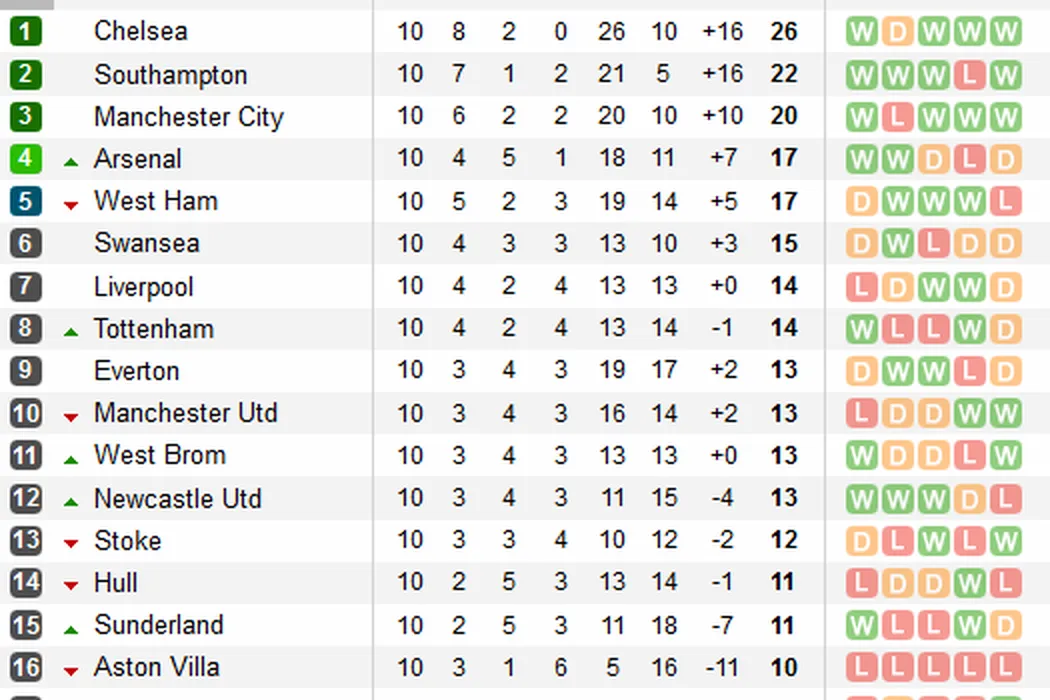Click Chelsea's orange D form badge
This screenshot has width=1050, height=700.
point(897,31)
